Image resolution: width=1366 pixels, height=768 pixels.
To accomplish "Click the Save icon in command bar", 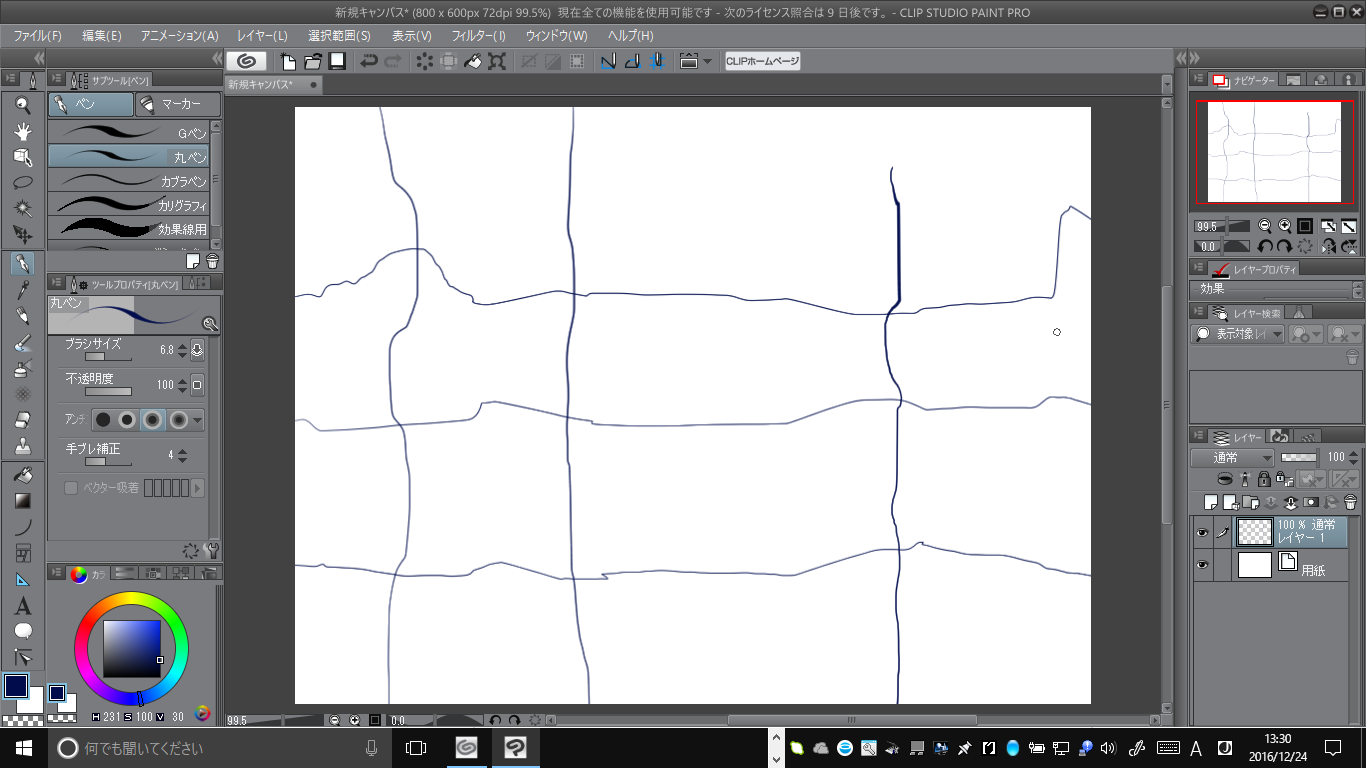I will tap(337, 61).
